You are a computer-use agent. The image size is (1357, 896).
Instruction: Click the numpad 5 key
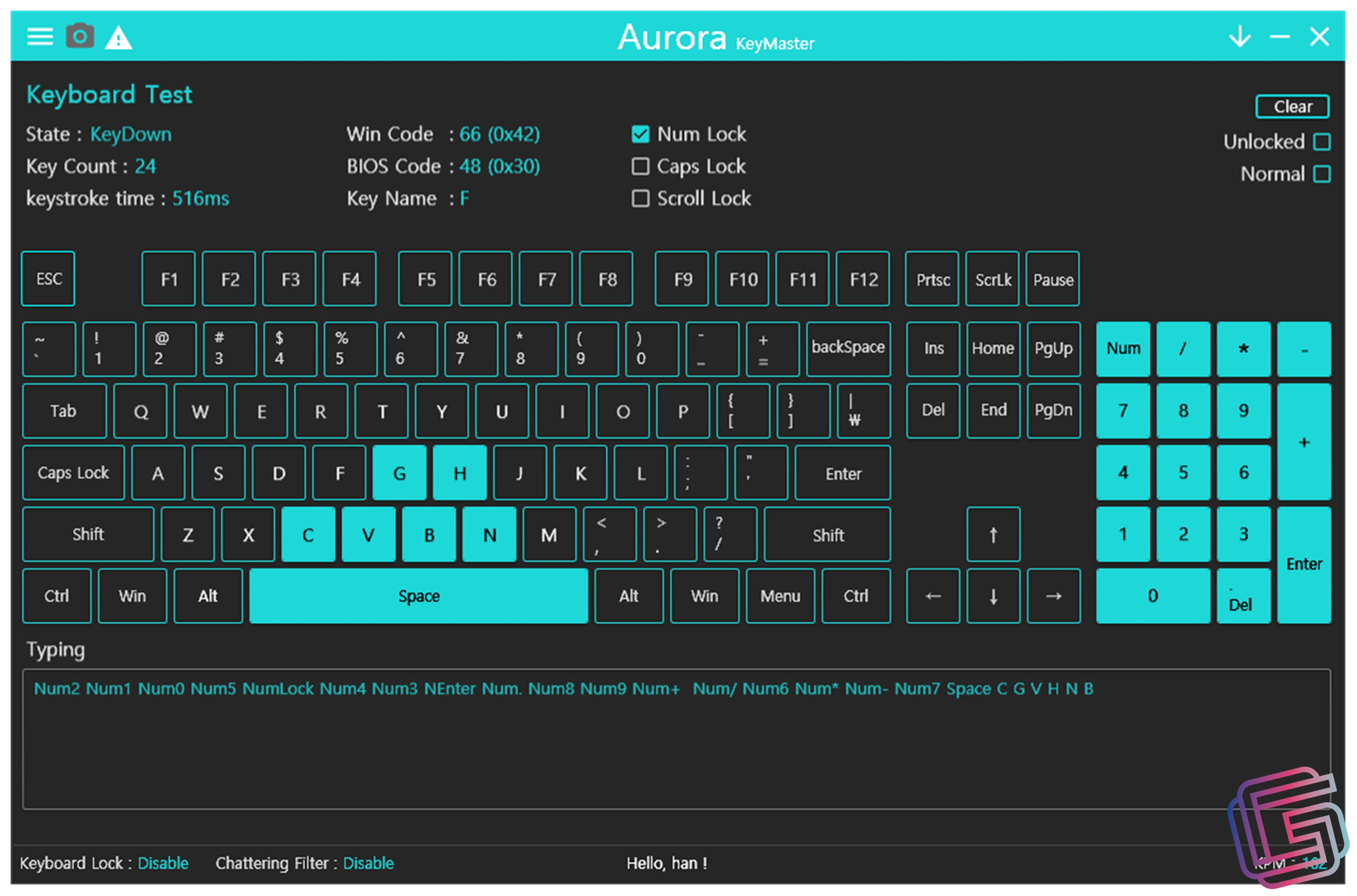pyautogui.click(x=1183, y=472)
